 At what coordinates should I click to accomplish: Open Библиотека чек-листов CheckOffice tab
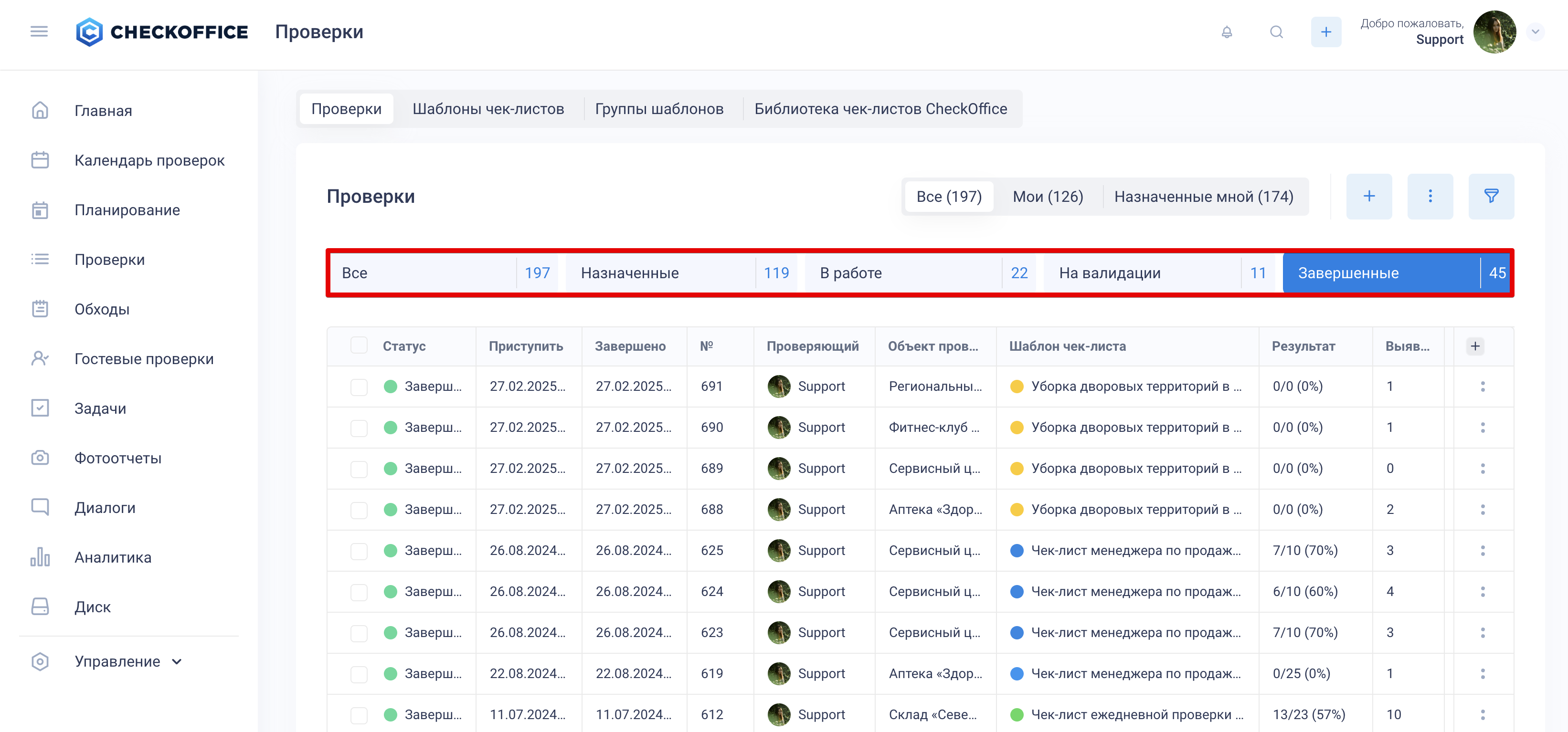880,109
